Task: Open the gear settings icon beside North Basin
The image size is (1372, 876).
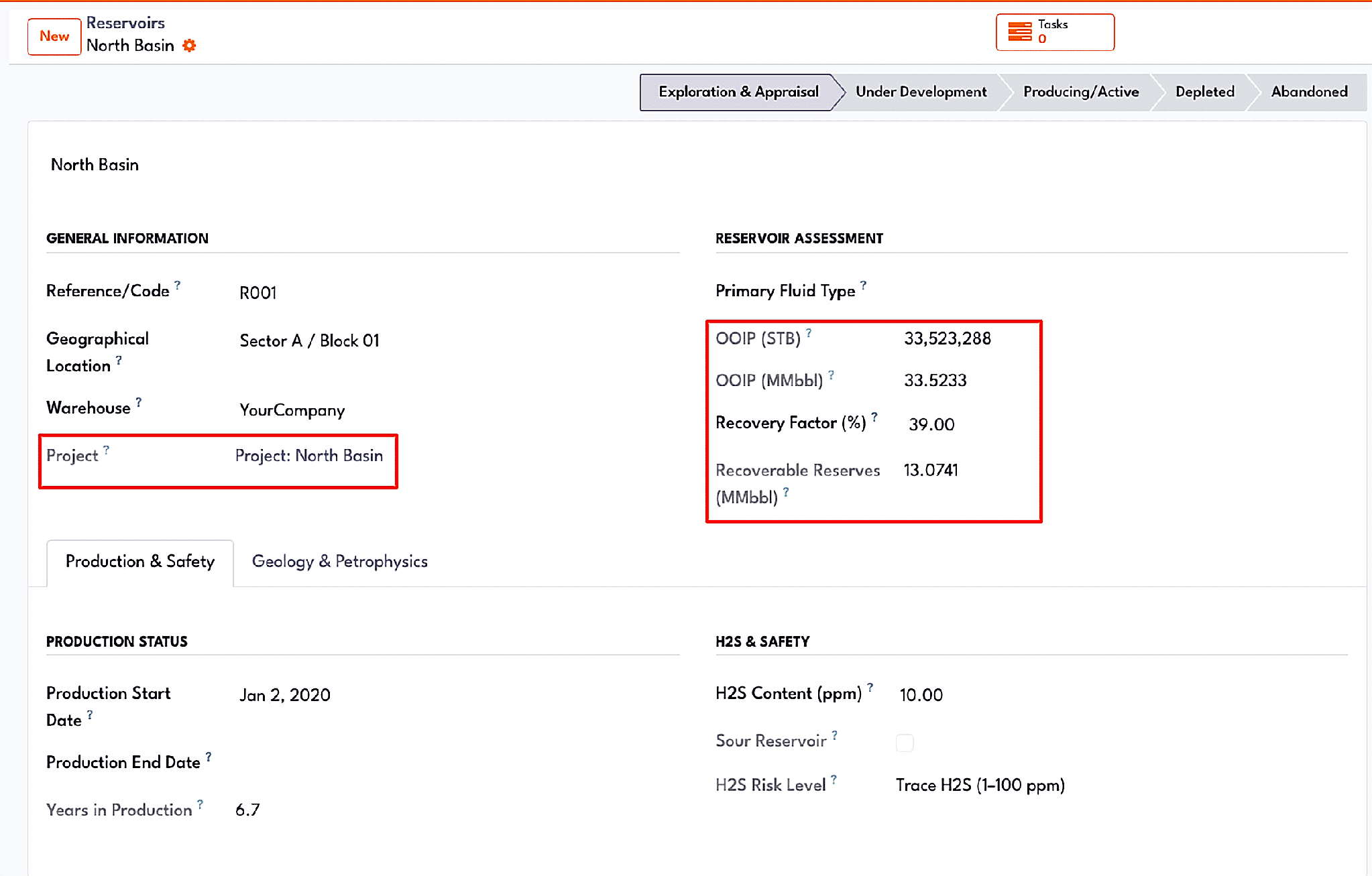Action: (x=190, y=46)
